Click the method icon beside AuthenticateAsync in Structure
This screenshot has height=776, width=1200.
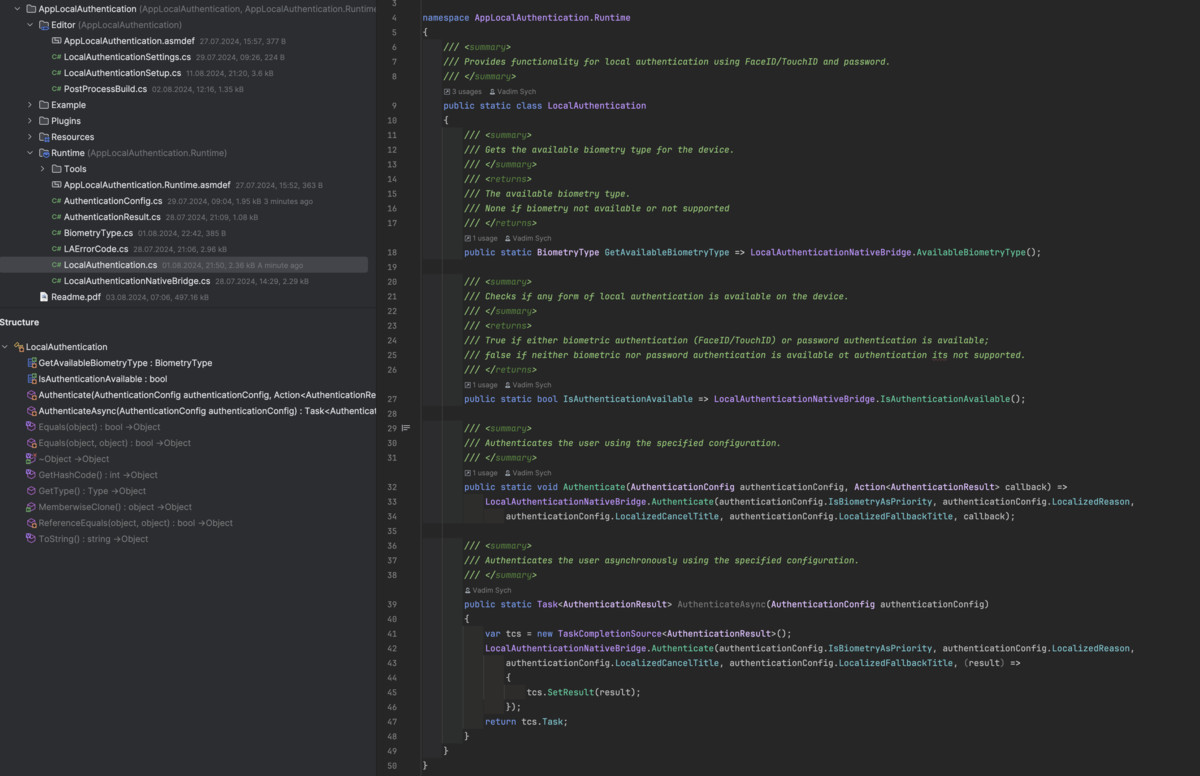pyautogui.click(x=31, y=411)
